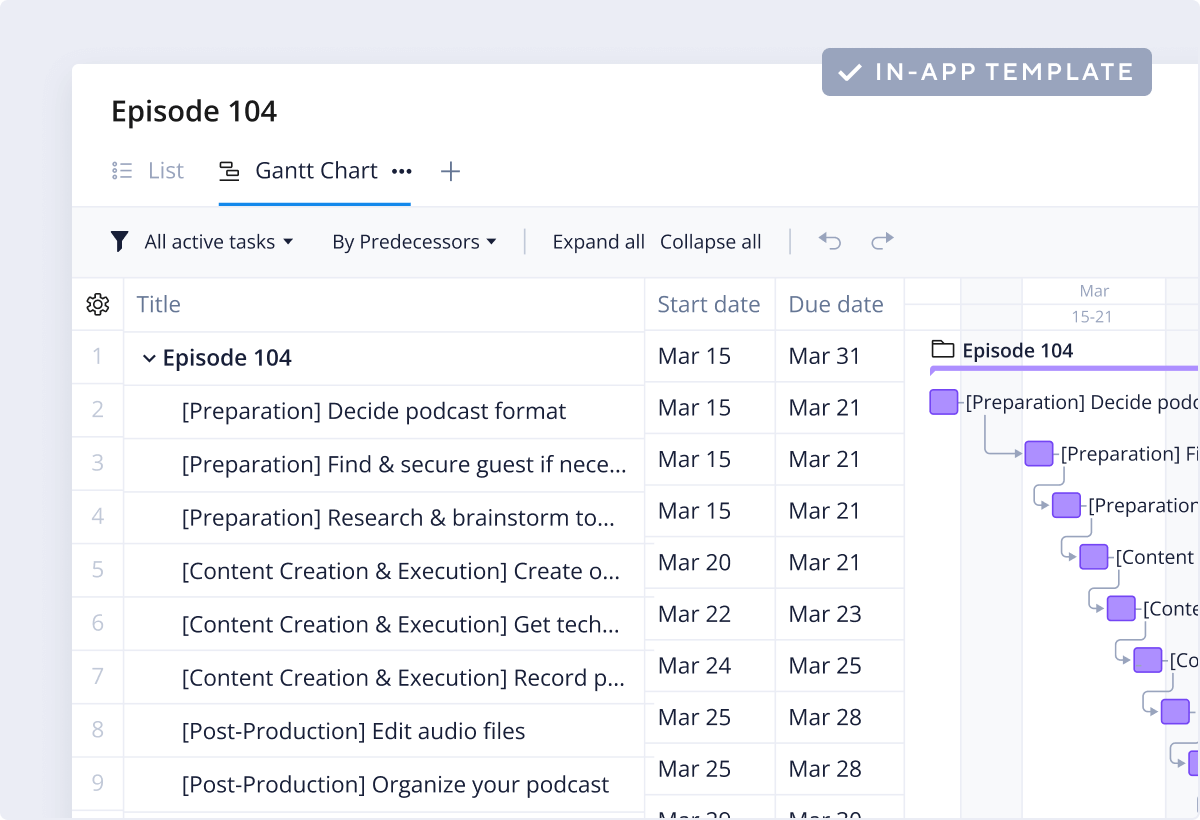Viewport: 1200px width, 820px height.
Task: Click row number 1
Action: pos(97,356)
